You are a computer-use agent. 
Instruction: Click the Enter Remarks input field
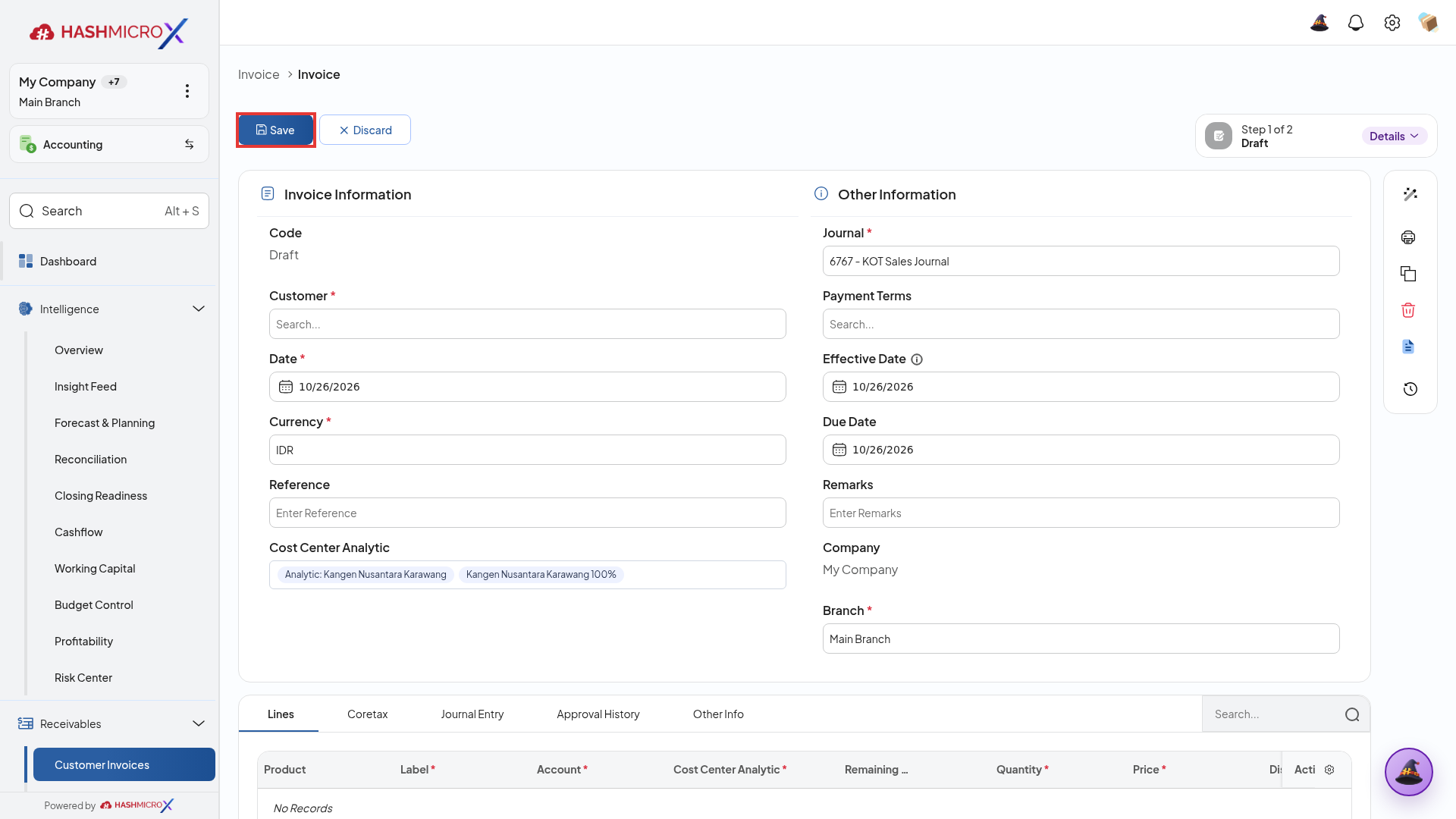coord(1081,513)
